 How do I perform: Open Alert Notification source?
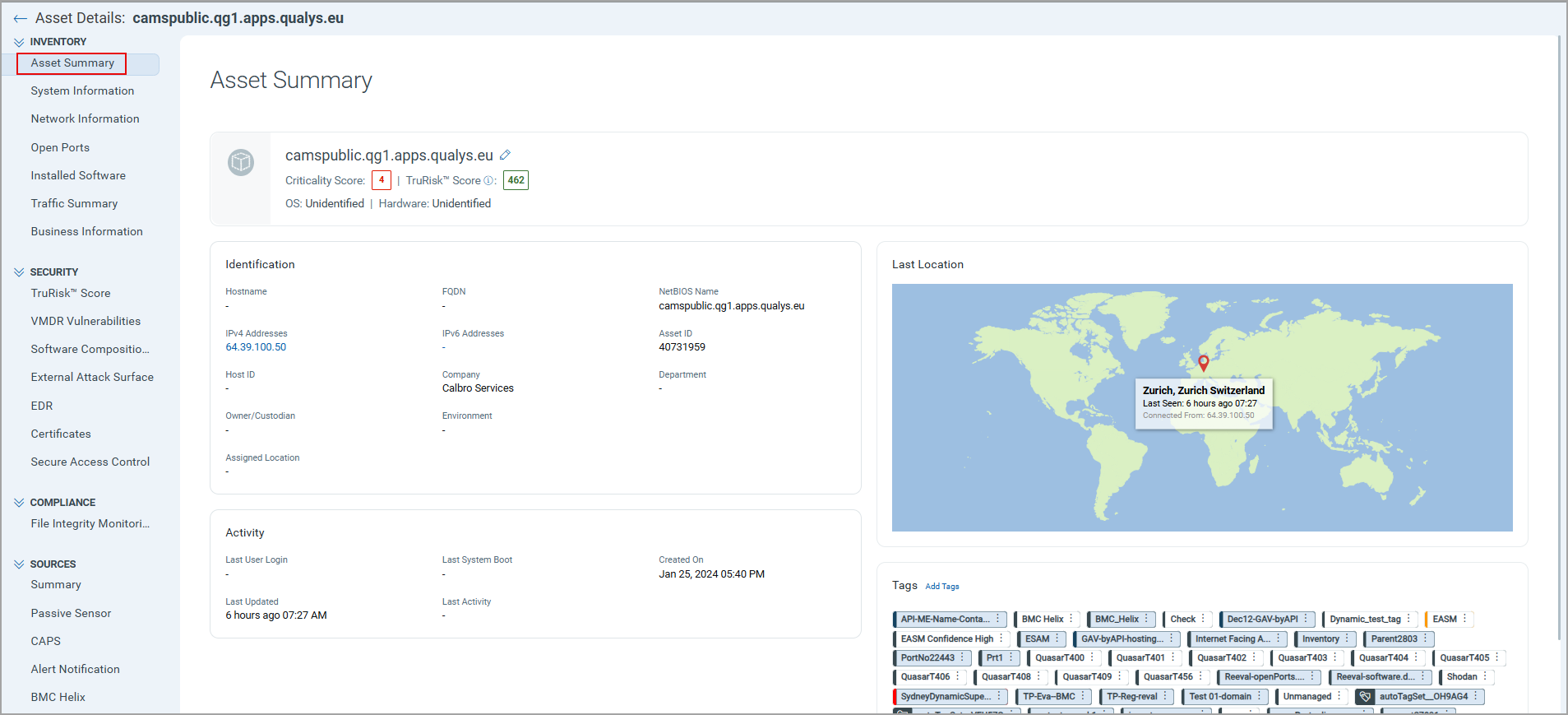(75, 669)
